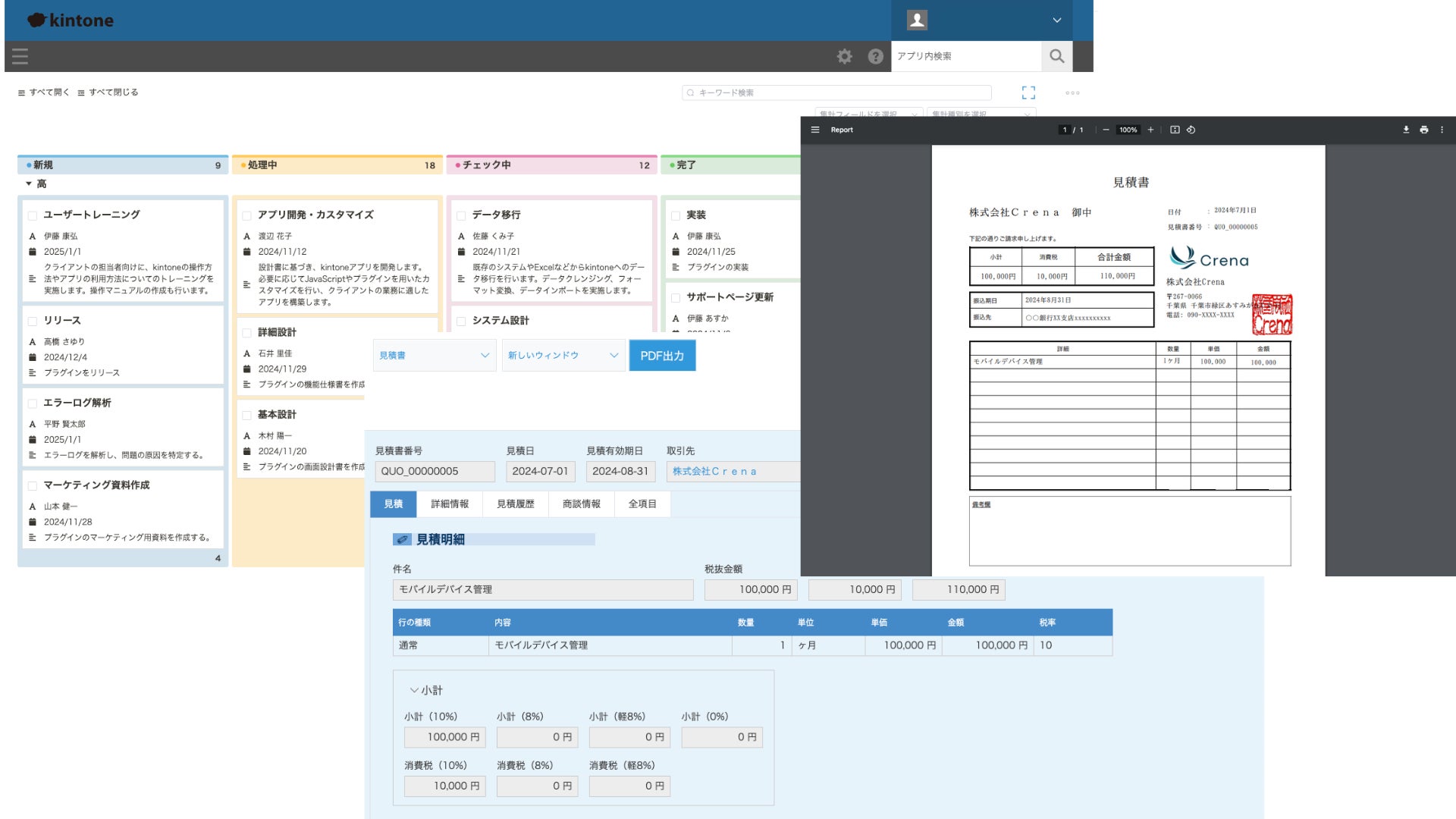
Task: Click the app search magnifier icon
Action: [1056, 56]
